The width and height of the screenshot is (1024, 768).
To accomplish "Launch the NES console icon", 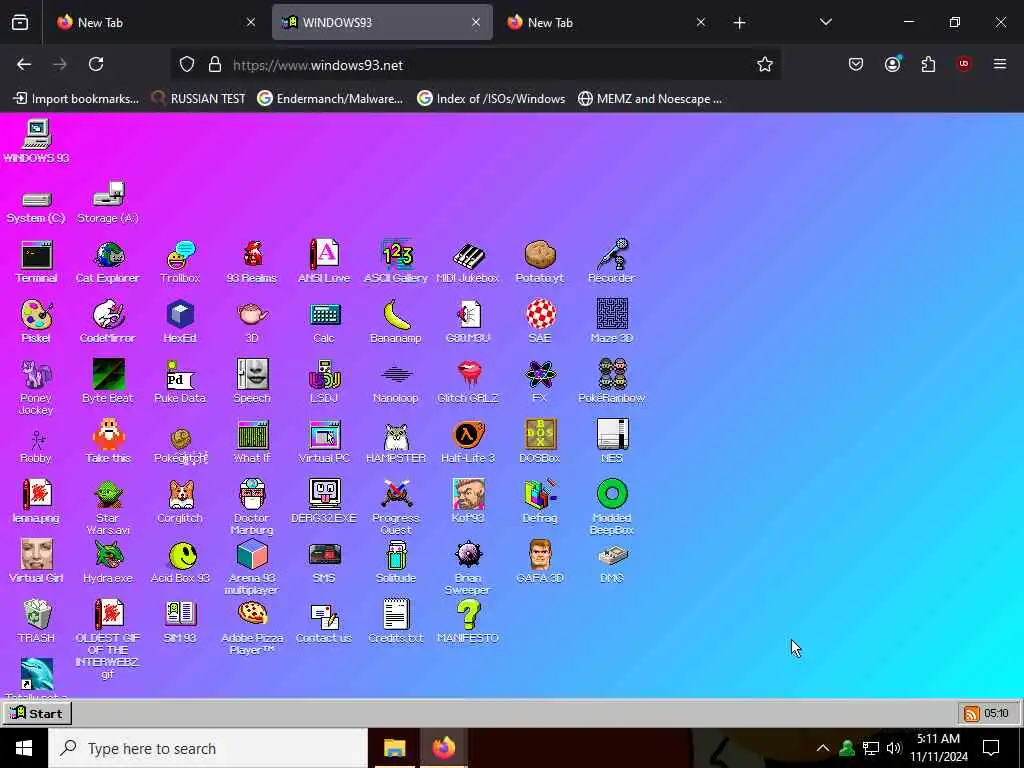I will [x=612, y=442].
